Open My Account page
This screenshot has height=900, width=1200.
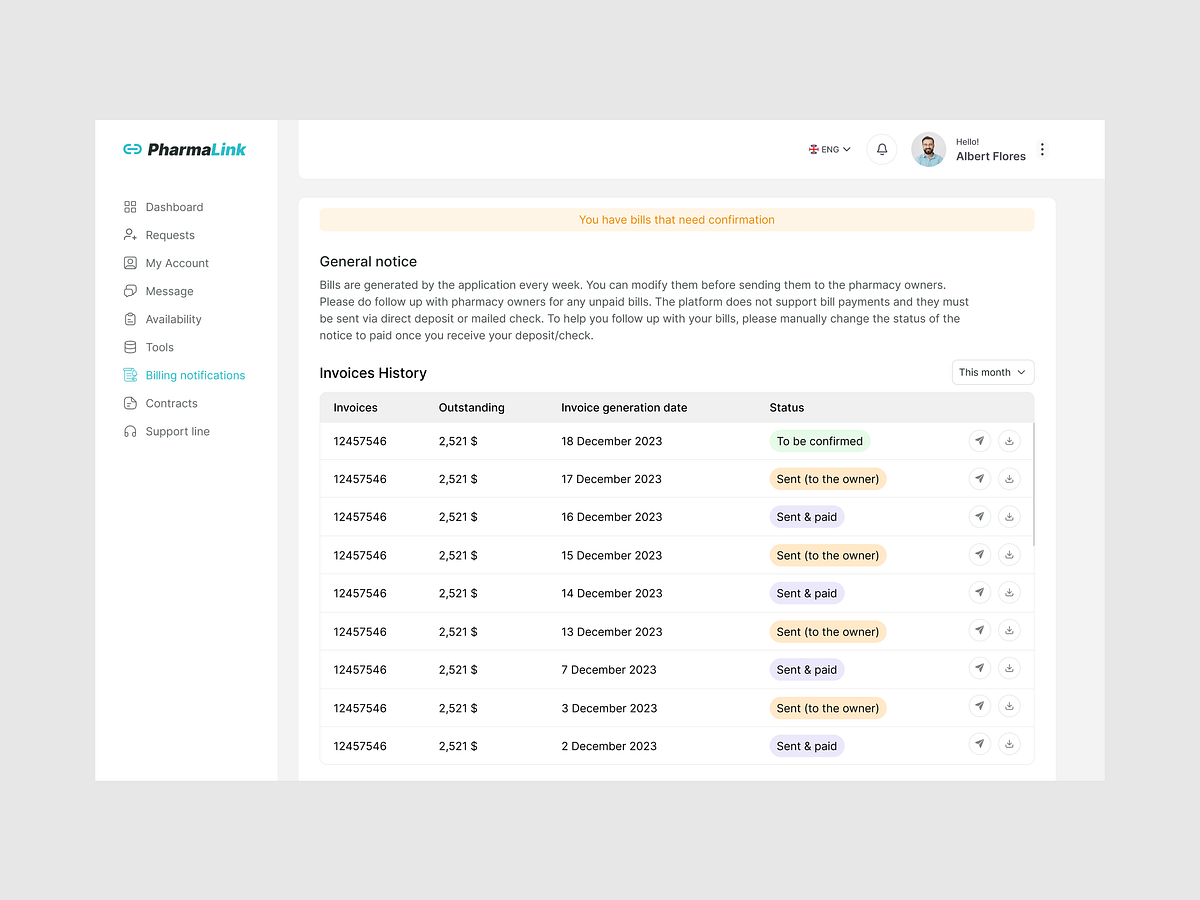pyautogui.click(x=166, y=263)
